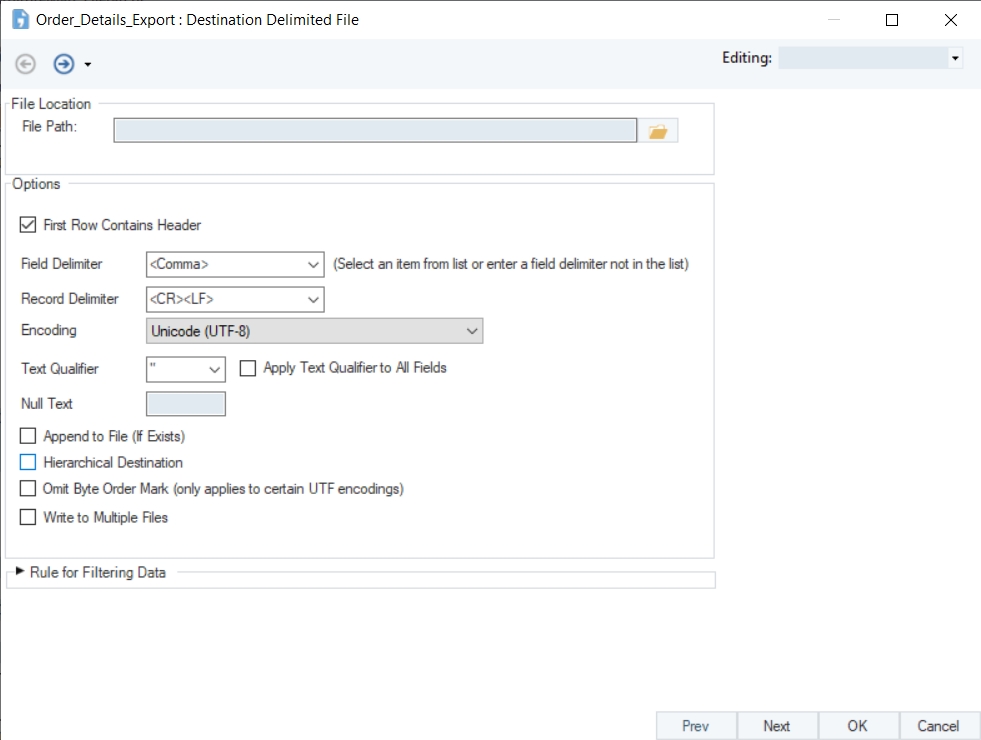The image size is (981, 740).
Task: Expand Rule for Filtering Data section
Action: point(20,572)
